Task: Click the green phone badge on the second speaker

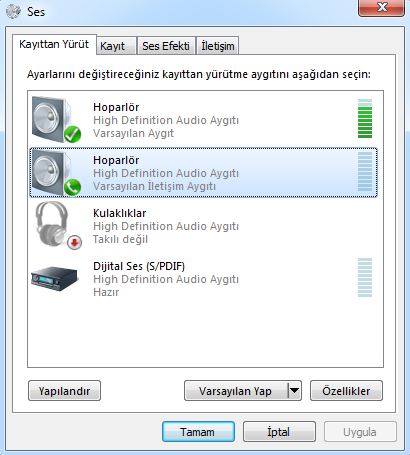Action: [x=72, y=187]
